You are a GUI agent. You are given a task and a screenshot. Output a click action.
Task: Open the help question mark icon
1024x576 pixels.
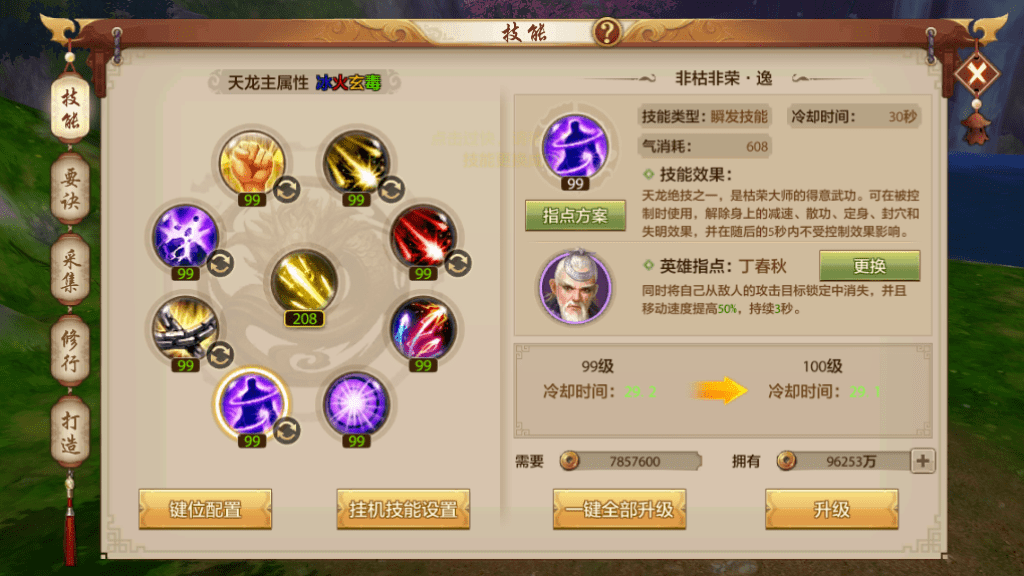pos(607,31)
